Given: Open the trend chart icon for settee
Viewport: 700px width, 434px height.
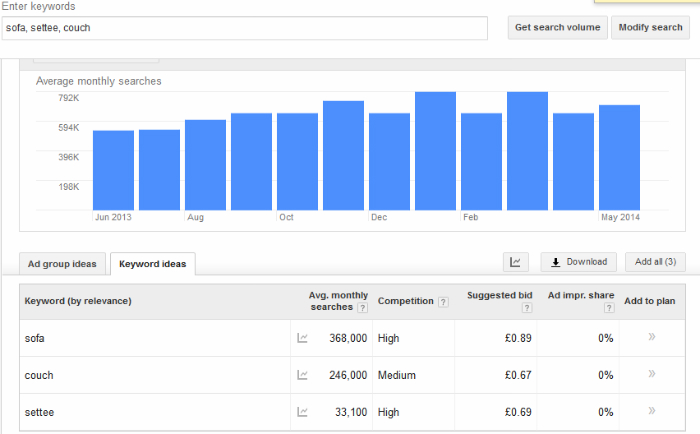Looking at the screenshot, I should 302,412.
